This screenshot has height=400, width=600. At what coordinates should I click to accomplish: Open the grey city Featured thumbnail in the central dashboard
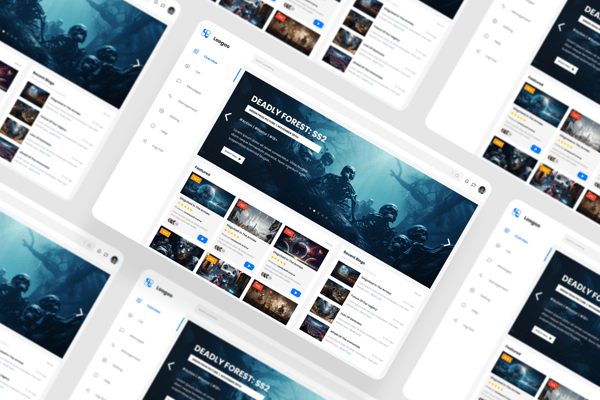[254, 221]
